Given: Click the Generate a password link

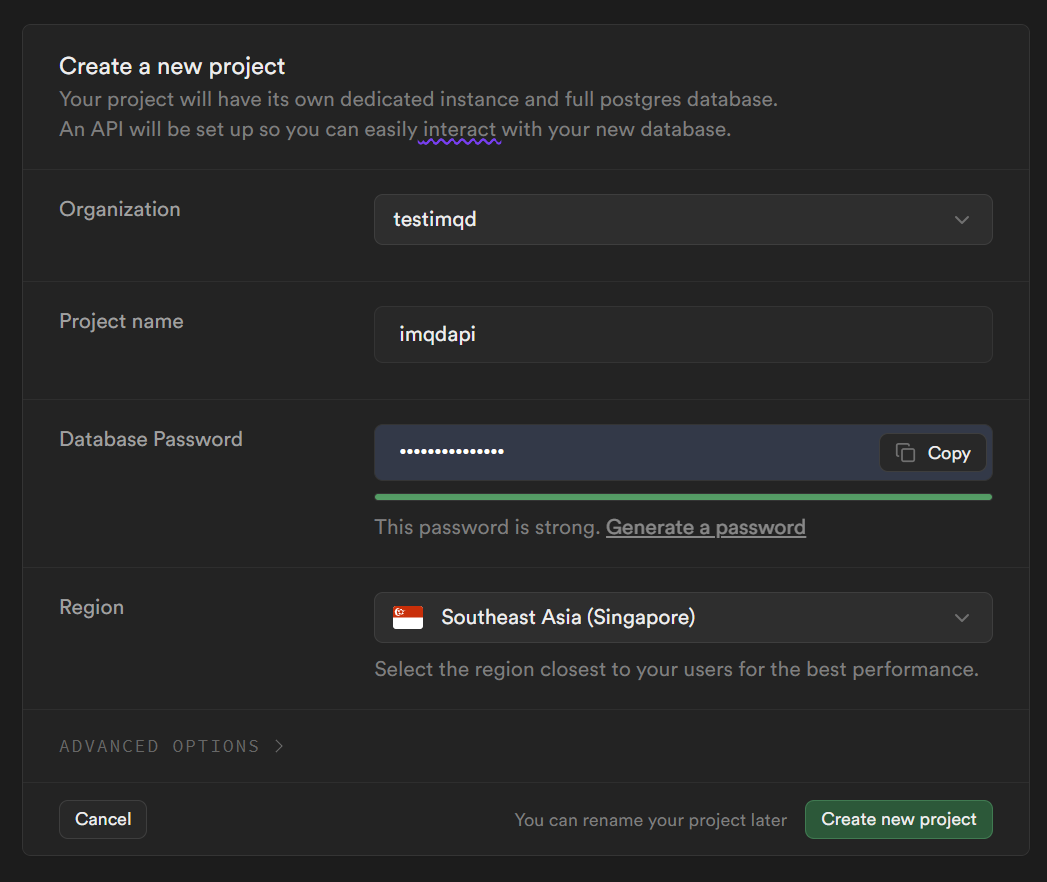Looking at the screenshot, I should pyautogui.click(x=705, y=527).
